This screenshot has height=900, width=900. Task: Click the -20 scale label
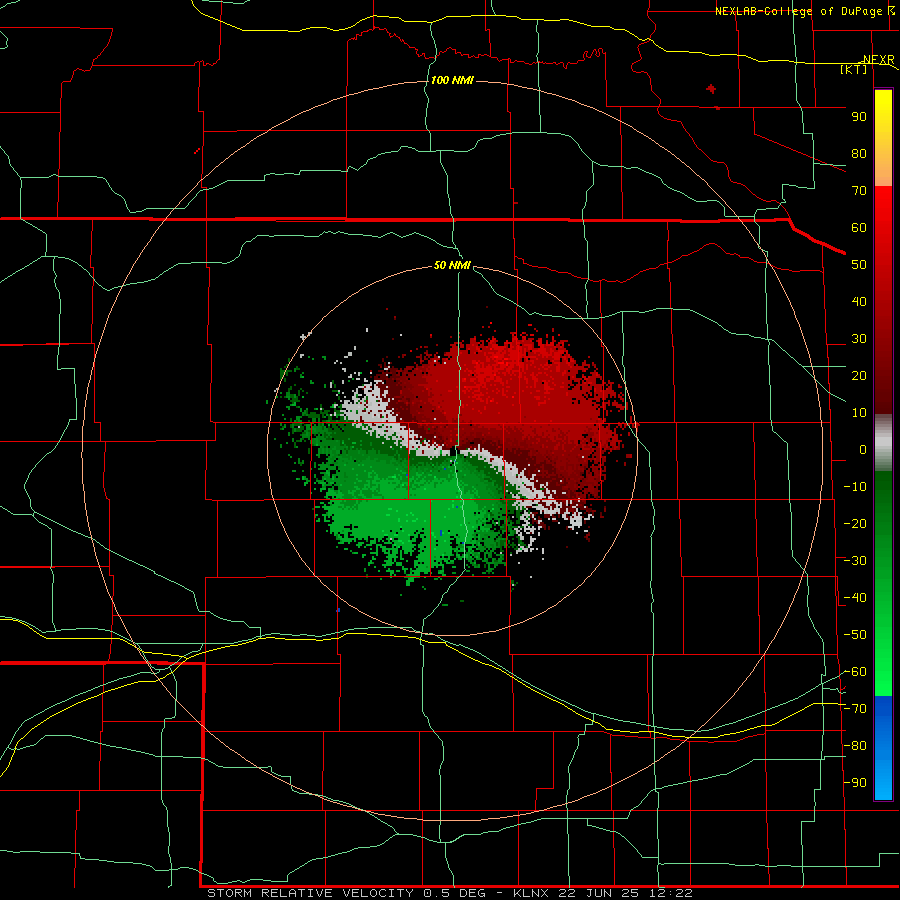[855, 524]
